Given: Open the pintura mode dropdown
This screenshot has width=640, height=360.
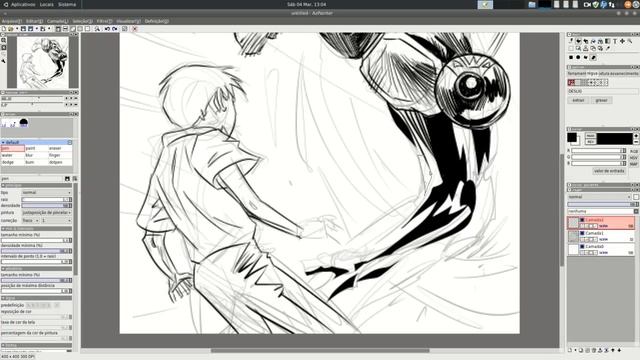Looking at the screenshot, I should [x=47, y=213].
